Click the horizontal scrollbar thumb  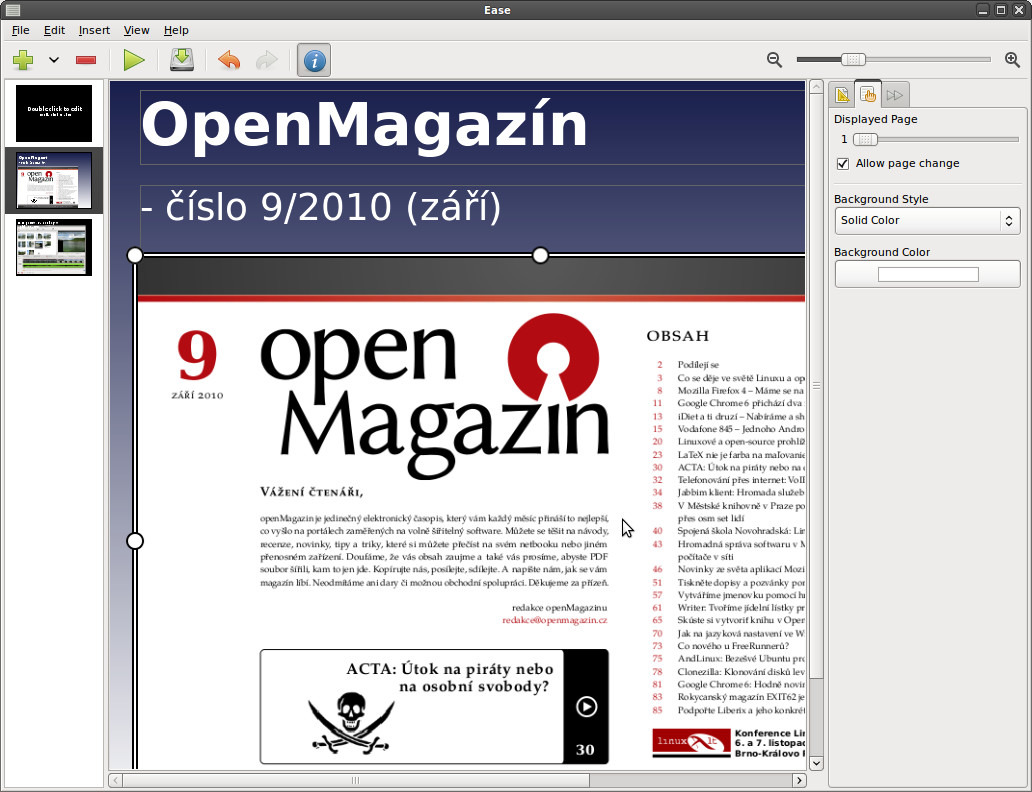(355, 780)
